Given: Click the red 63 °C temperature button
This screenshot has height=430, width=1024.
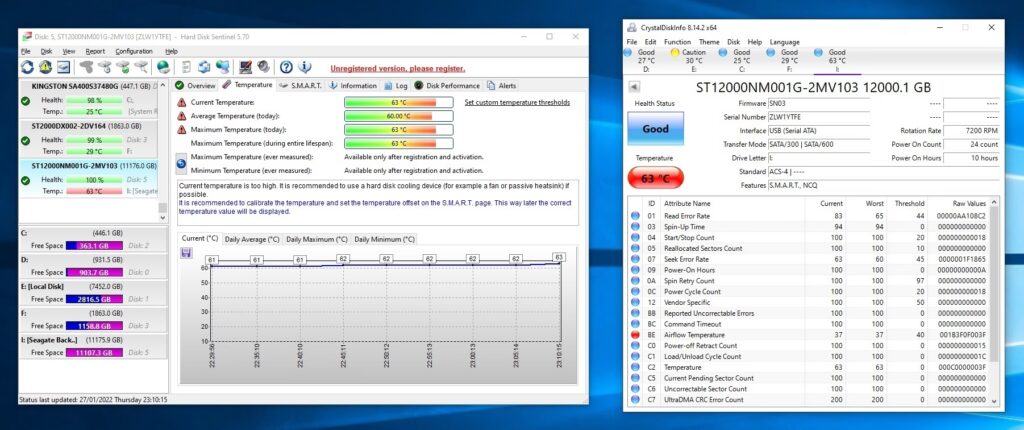Looking at the screenshot, I should (x=655, y=178).
